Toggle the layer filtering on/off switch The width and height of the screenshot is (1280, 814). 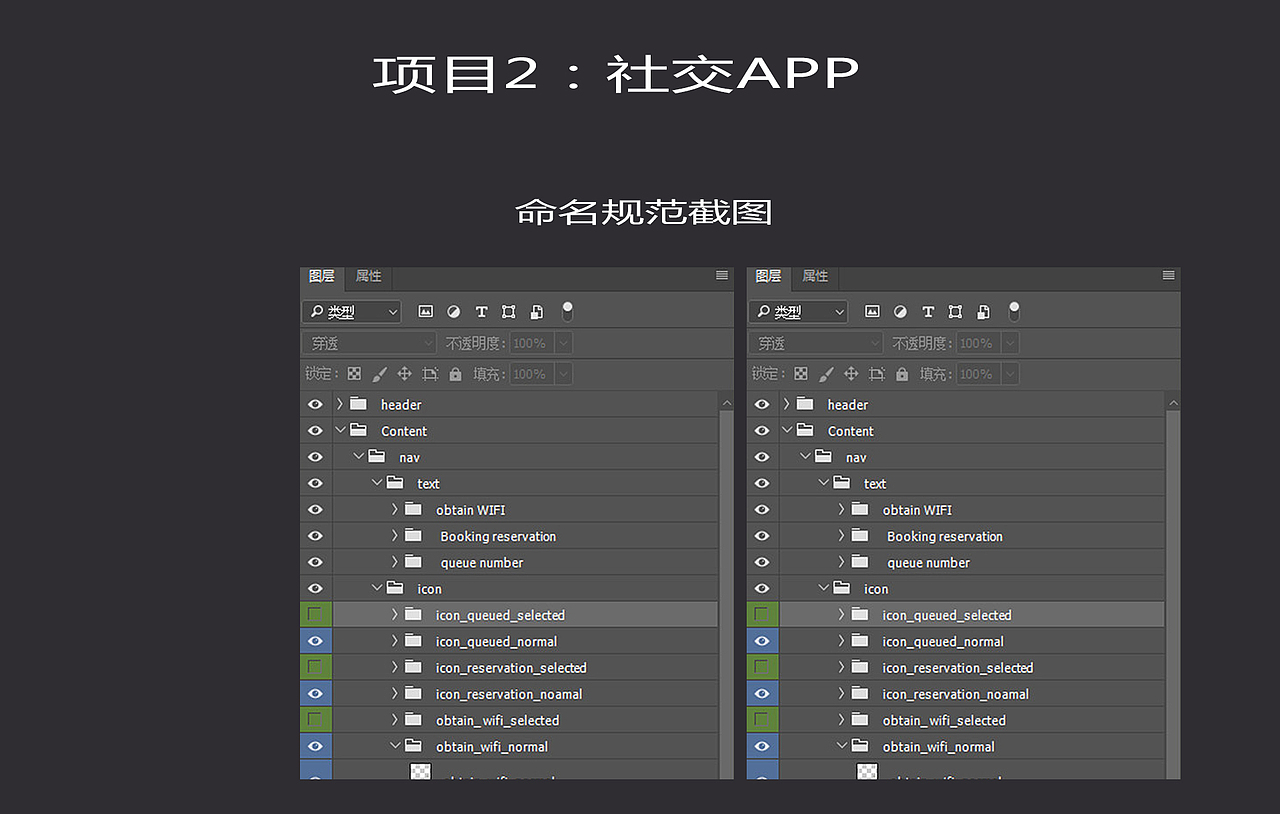(x=567, y=311)
